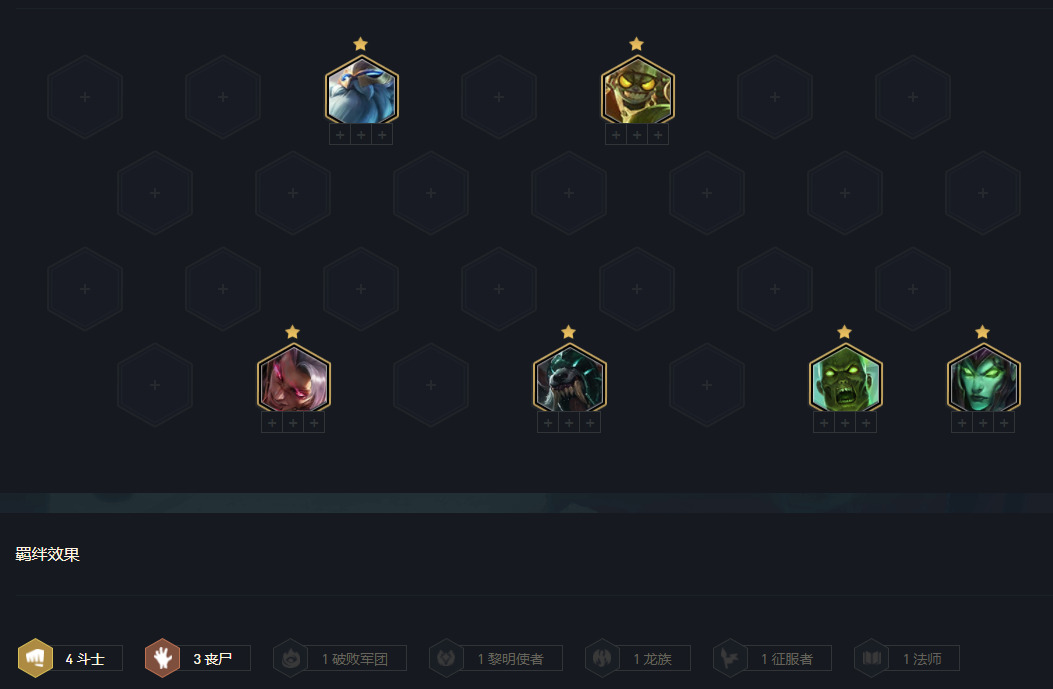Open the 1 黎明使者 trait badge
Screen dimensions: 1053x689
click(496, 658)
